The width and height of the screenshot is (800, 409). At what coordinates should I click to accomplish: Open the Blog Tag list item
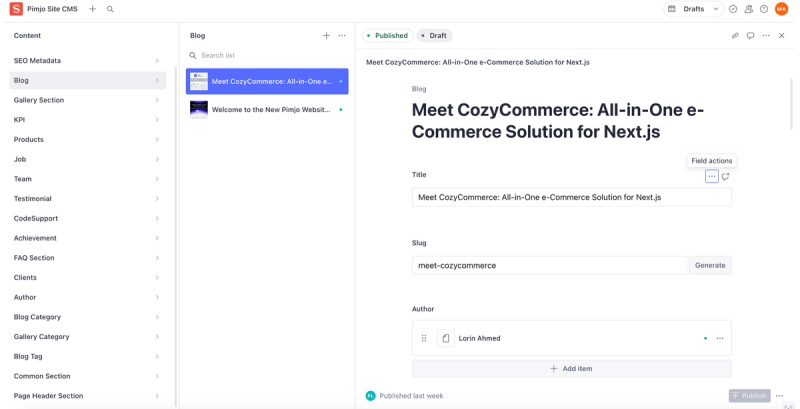coord(88,356)
